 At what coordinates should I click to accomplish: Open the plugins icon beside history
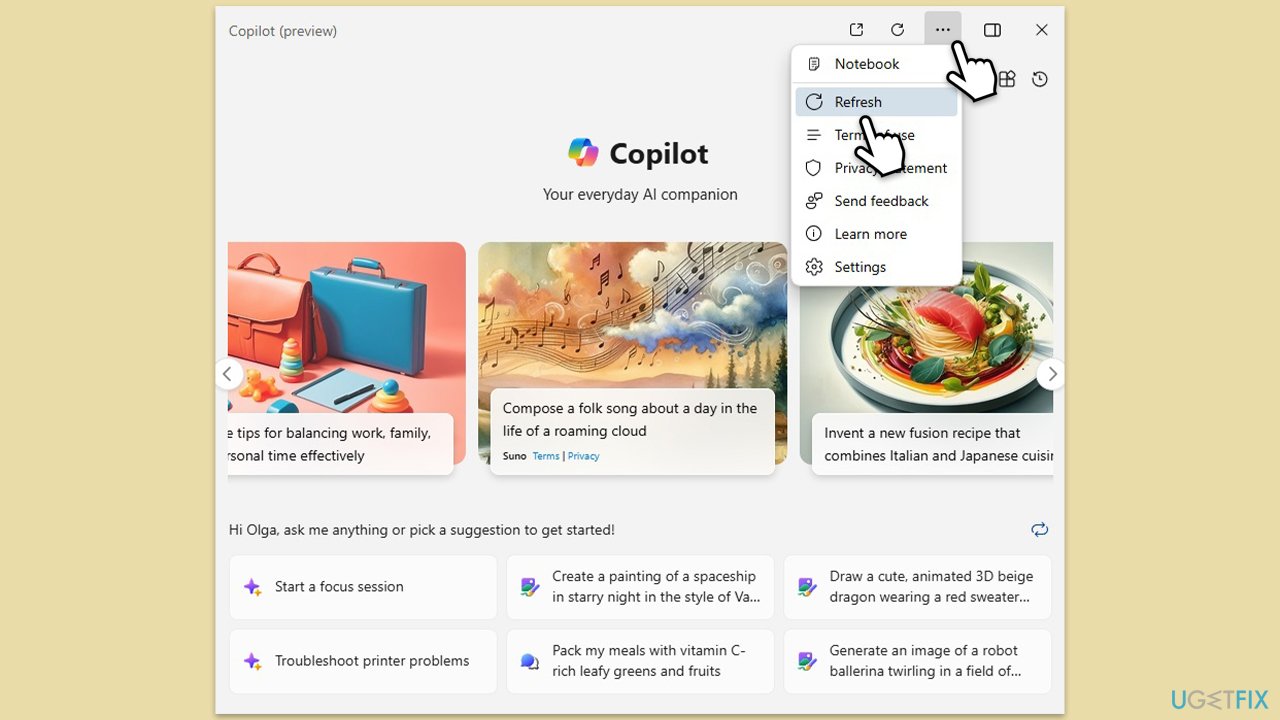click(x=1007, y=79)
